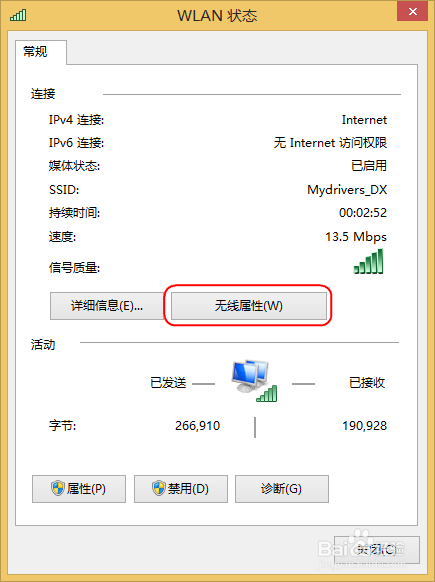Click the 媒体状态 value 已启用
The width and height of the screenshot is (435, 582).
click(x=369, y=166)
